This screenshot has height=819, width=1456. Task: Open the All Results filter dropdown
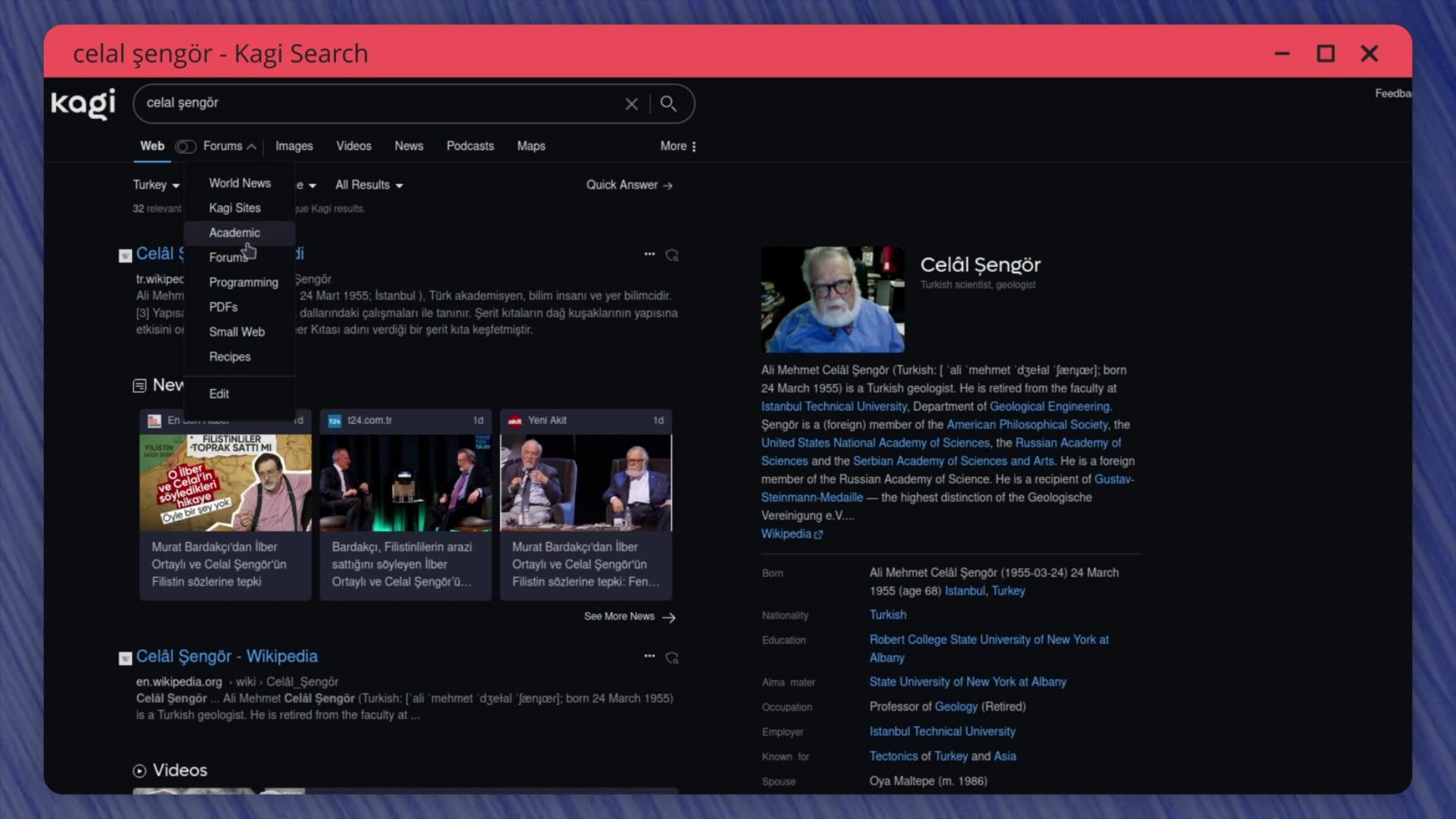coord(369,185)
